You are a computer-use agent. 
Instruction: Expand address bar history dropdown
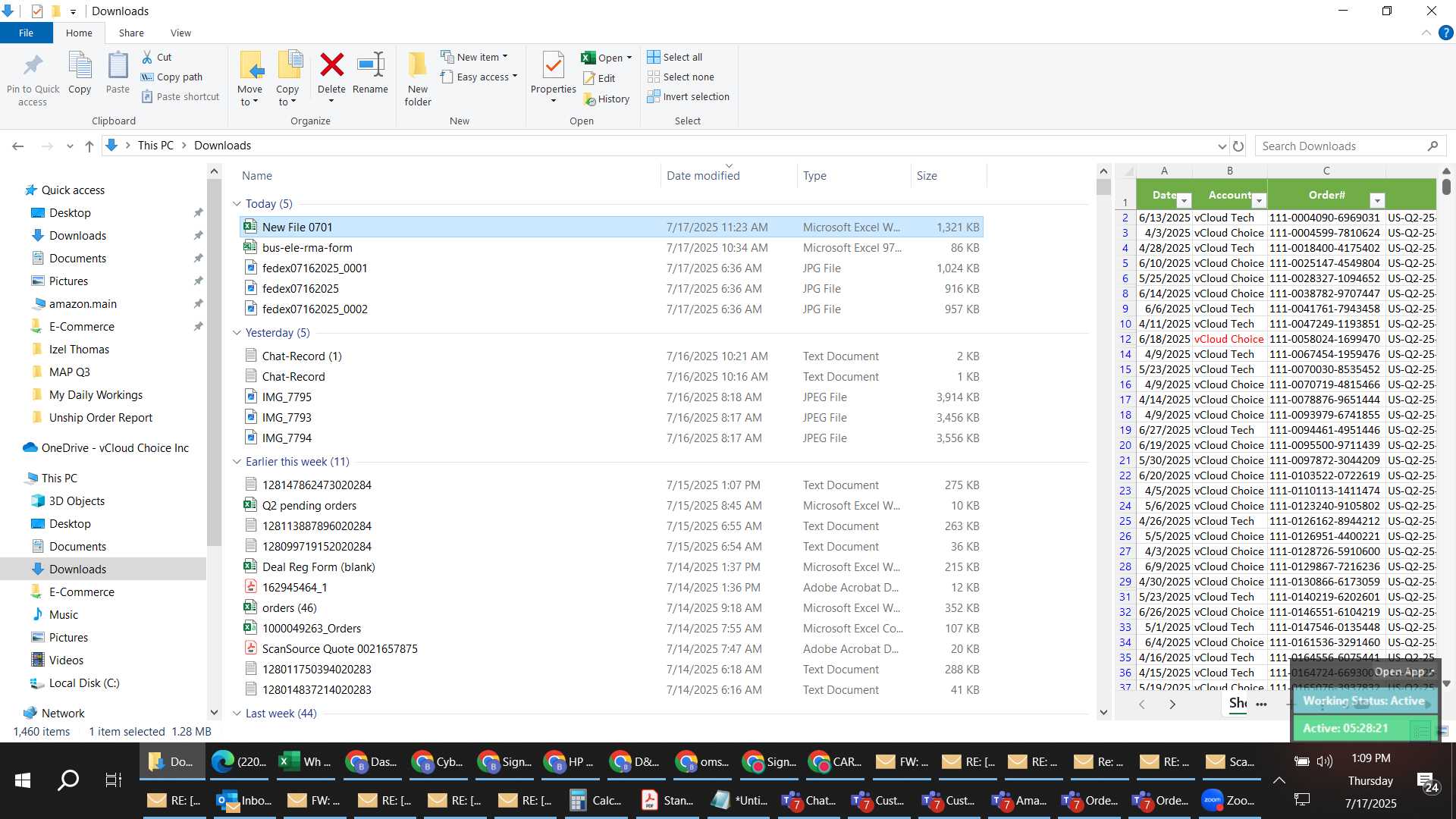click(x=1222, y=146)
